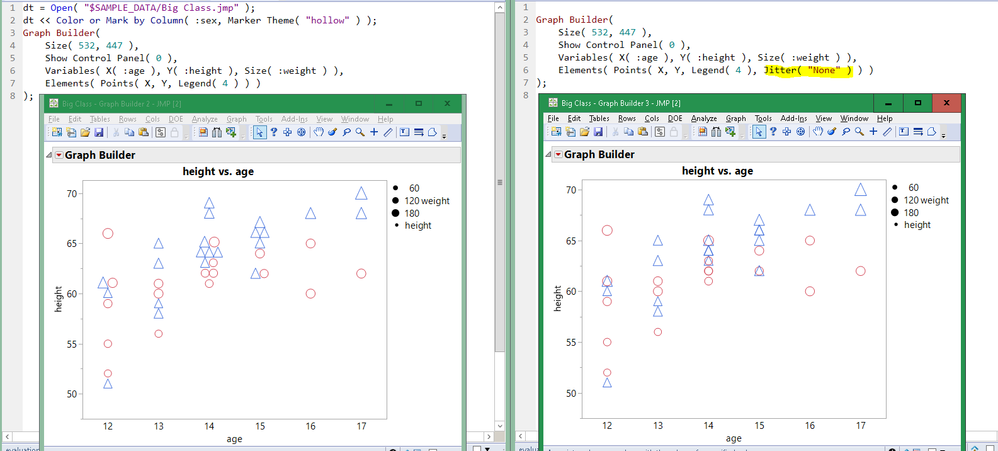Click 'height vs. age' title in Graph Builder 3
998x451 pixels.
tap(717, 170)
